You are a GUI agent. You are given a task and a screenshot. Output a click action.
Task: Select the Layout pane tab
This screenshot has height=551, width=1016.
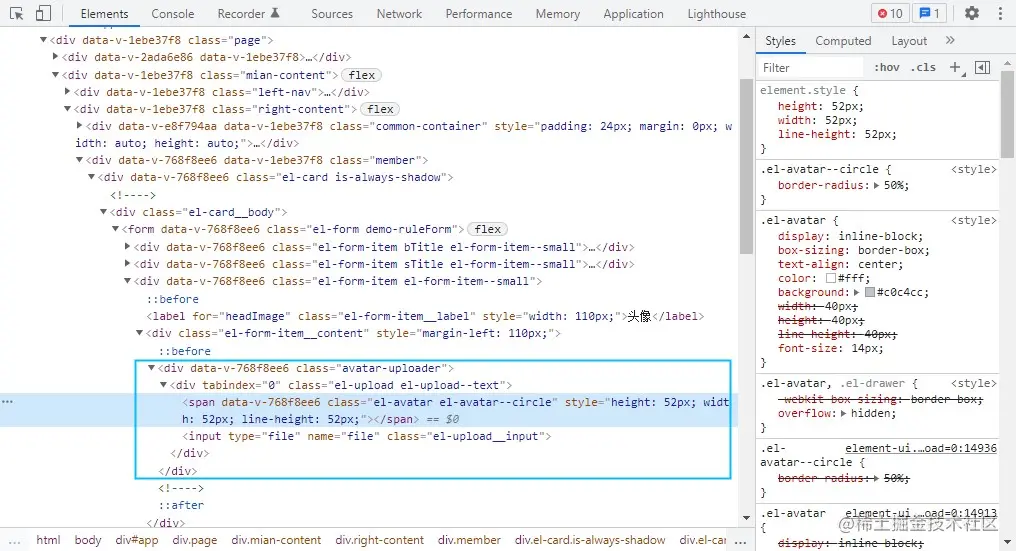(x=909, y=41)
